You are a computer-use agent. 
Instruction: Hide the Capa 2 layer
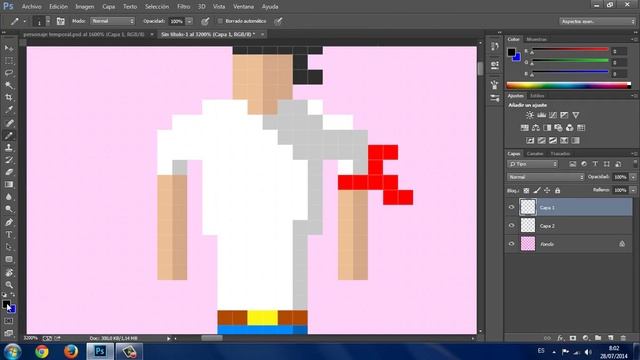(511, 226)
